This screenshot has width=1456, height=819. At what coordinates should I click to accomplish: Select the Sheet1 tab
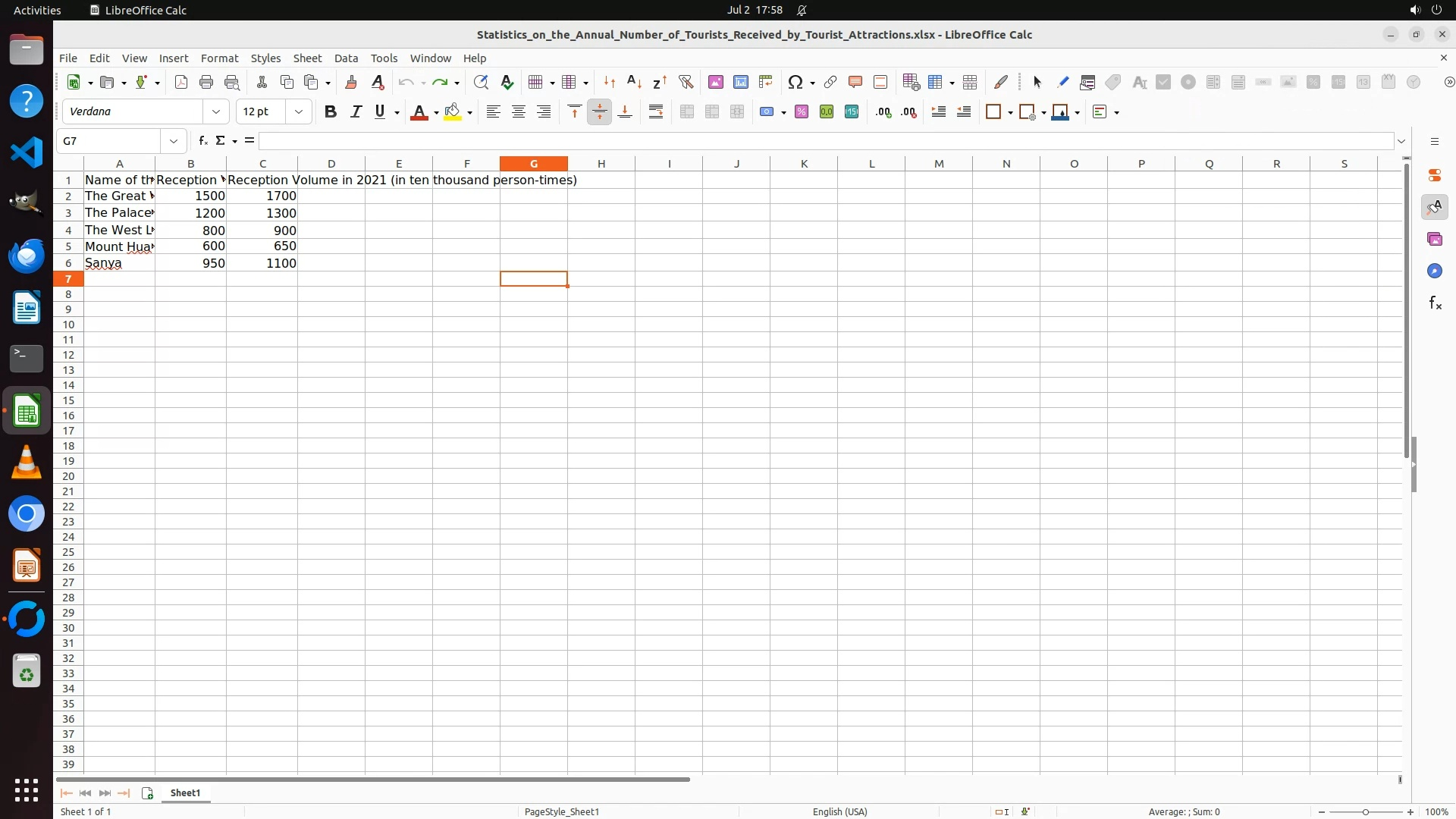[185, 792]
